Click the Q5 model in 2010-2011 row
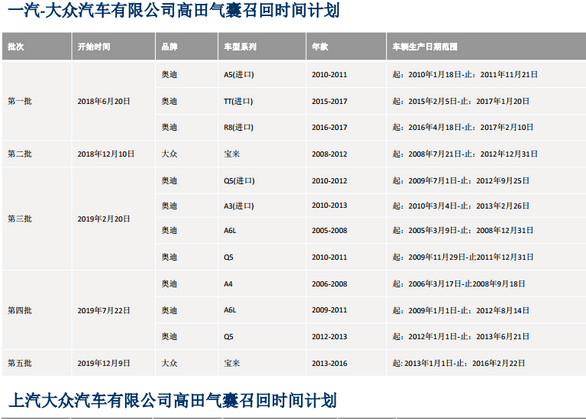The image size is (586, 419). [228, 257]
